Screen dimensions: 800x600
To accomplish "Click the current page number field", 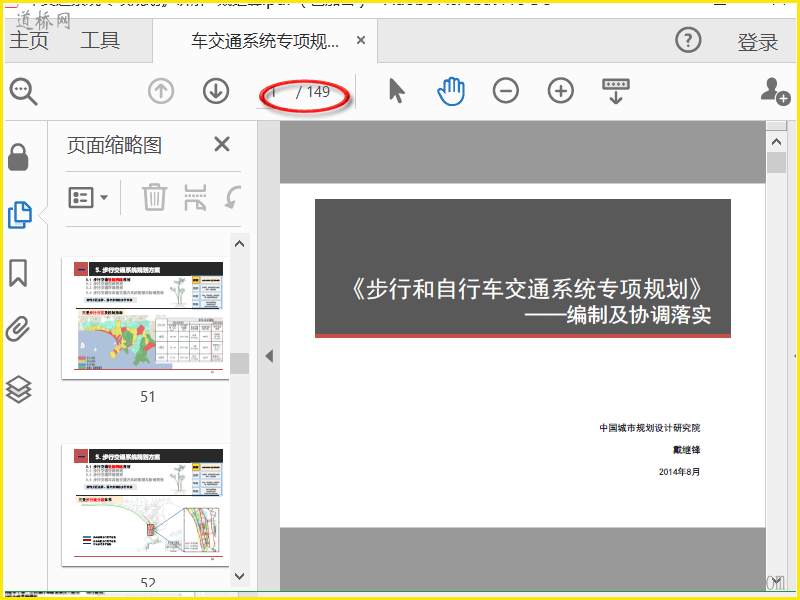I will [274, 92].
